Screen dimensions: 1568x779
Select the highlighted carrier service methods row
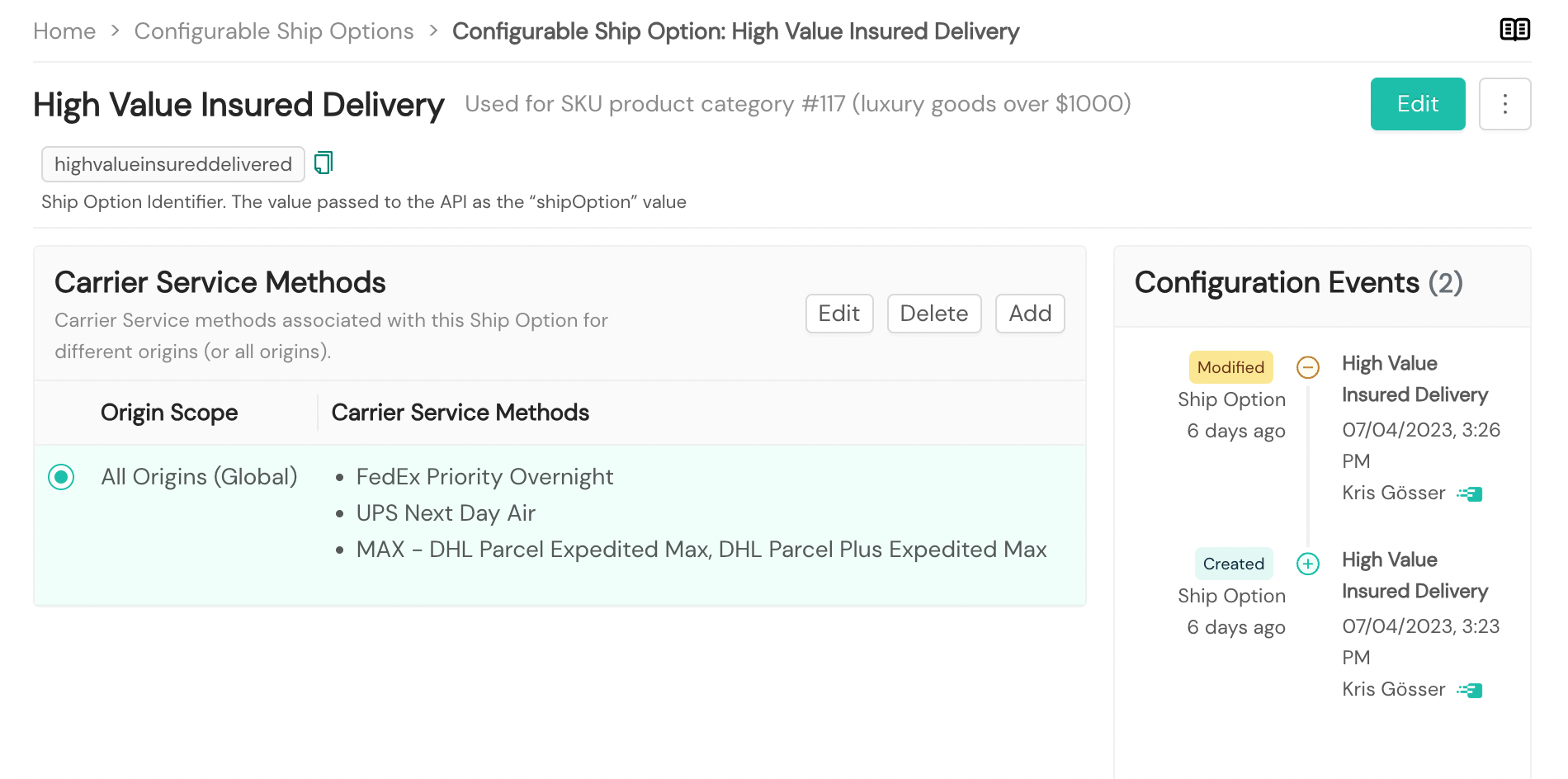pos(560,512)
